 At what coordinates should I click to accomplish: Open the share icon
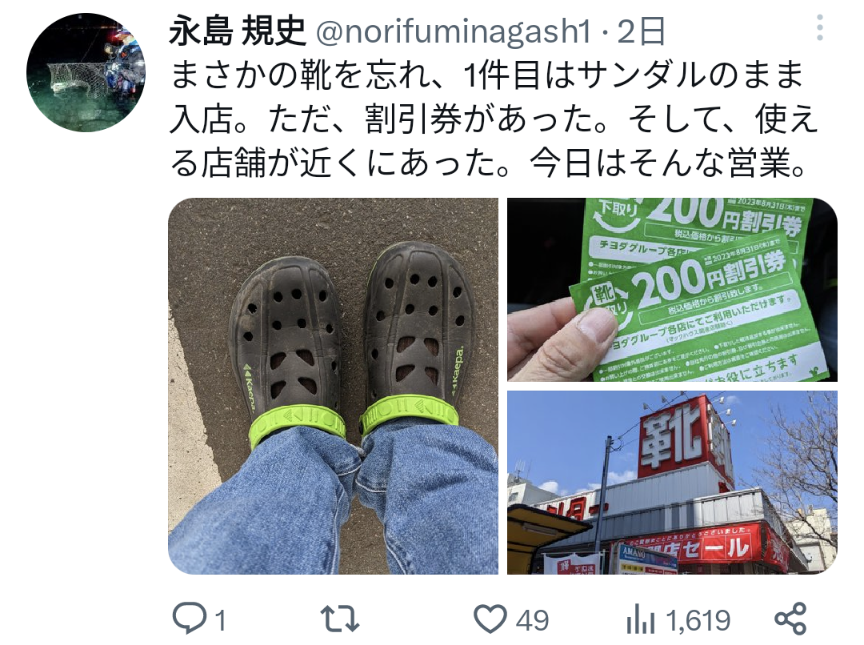(x=790, y=619)
